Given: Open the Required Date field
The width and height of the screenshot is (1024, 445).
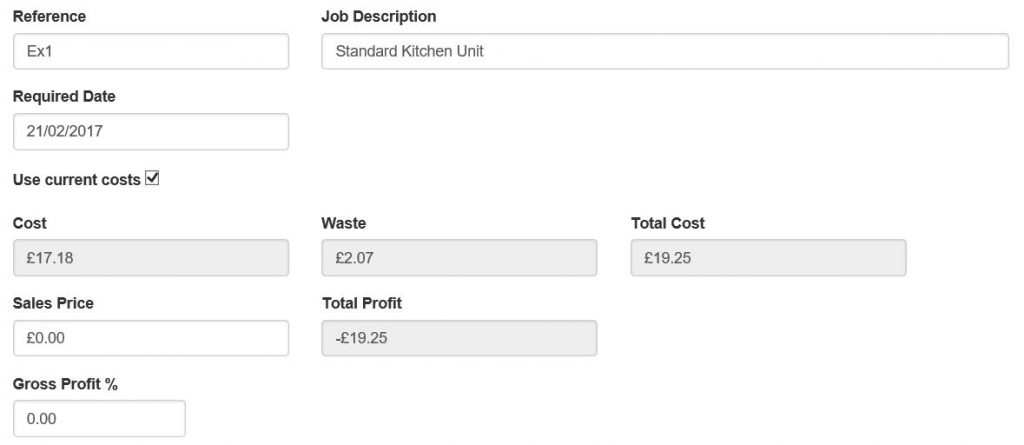Looking at the screenshot, I should point(151,131).
